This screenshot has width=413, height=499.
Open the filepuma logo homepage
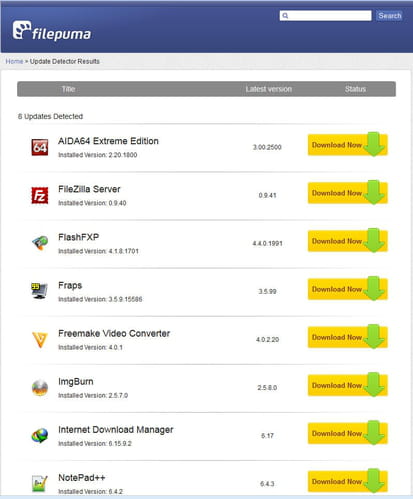click(52, 31)
